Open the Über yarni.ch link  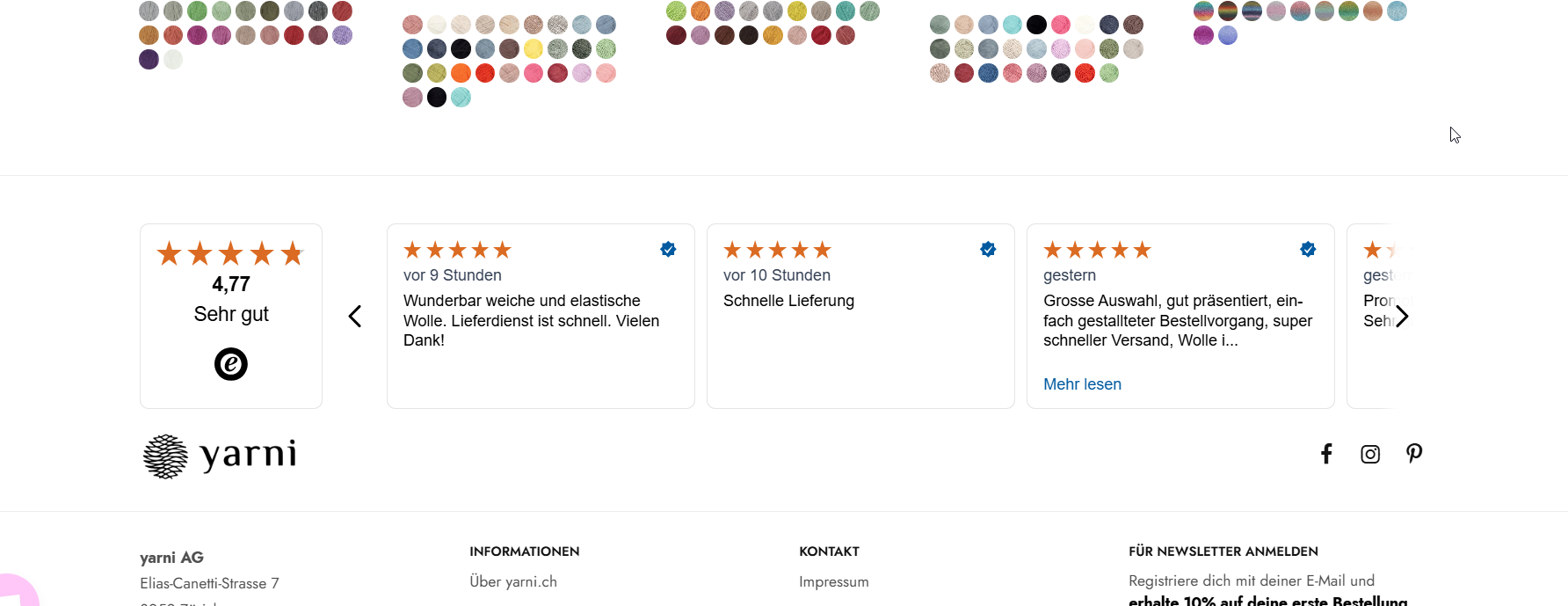[513, 581]
